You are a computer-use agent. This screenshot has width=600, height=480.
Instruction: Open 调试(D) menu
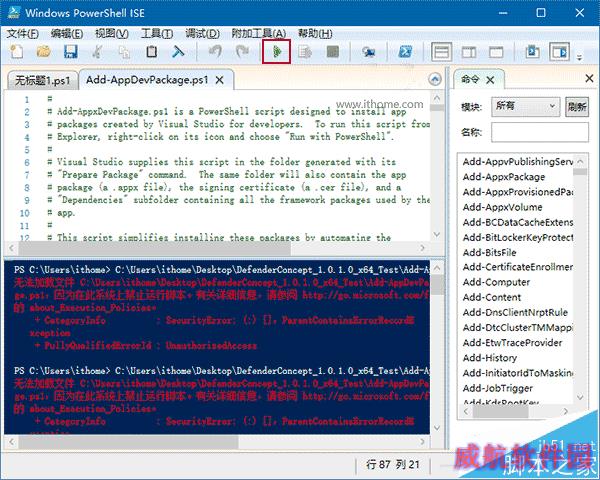[x=202, y=34]
